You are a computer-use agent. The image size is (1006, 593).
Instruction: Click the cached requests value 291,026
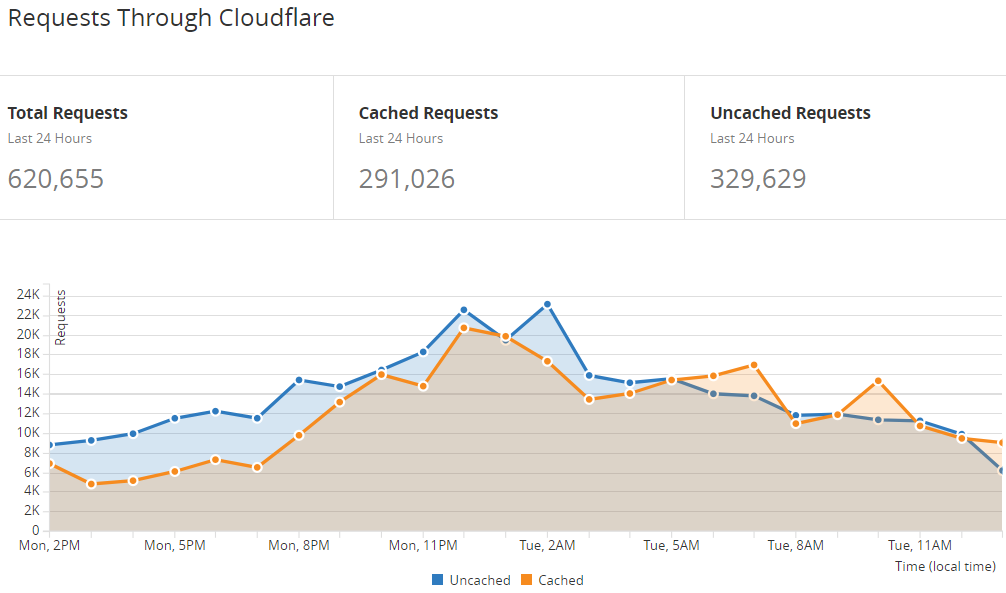coord(406,179)
